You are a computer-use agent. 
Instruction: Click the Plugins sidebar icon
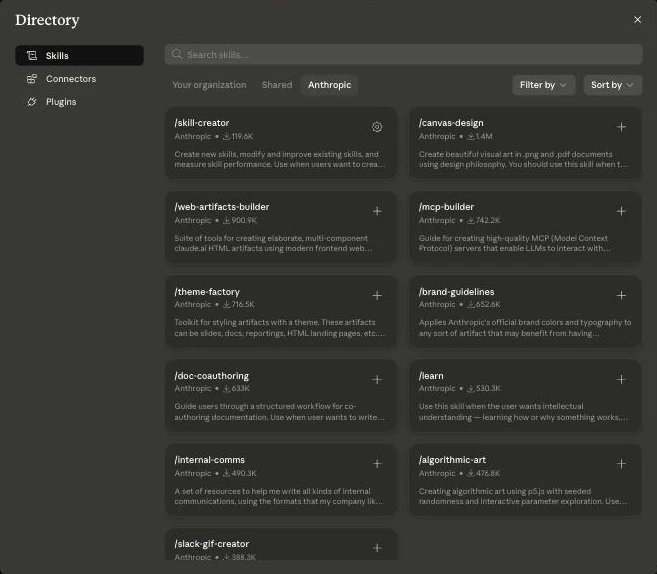pos(32,102)
